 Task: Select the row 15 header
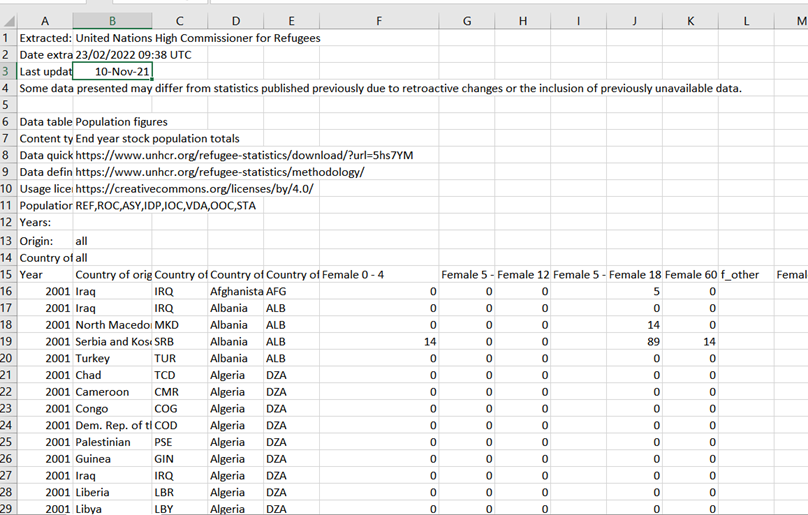click(8, 274)
